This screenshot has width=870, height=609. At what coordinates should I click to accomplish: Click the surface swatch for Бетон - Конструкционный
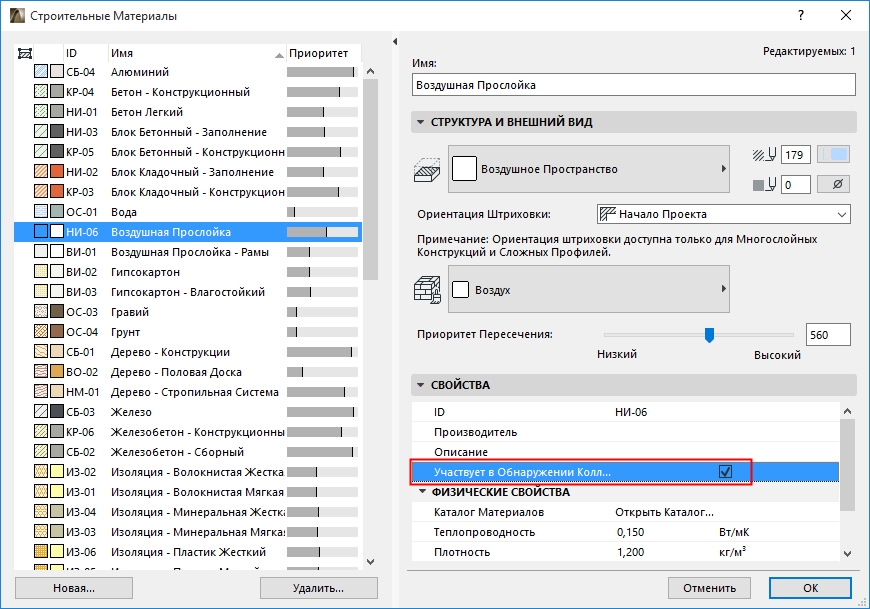[x=57, y=92]
